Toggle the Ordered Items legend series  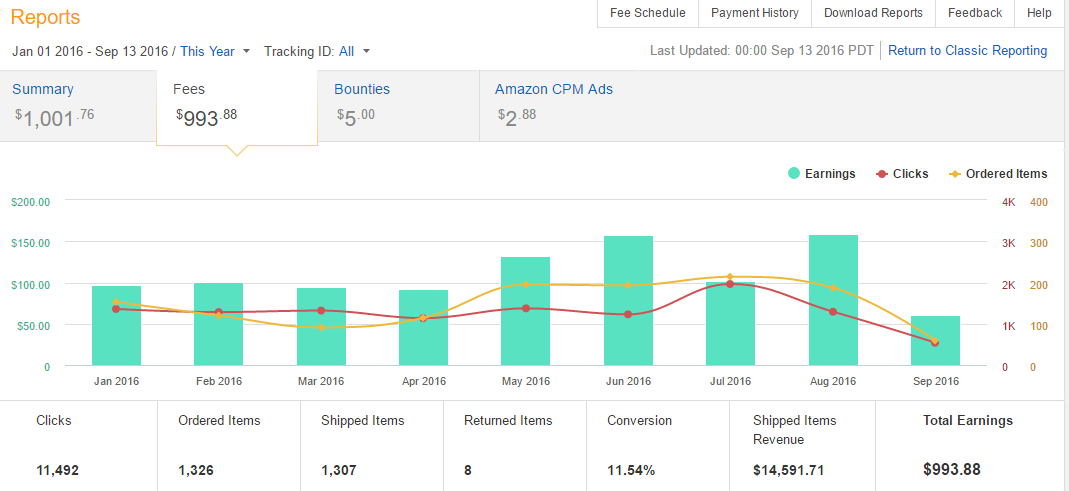[997, 173]
